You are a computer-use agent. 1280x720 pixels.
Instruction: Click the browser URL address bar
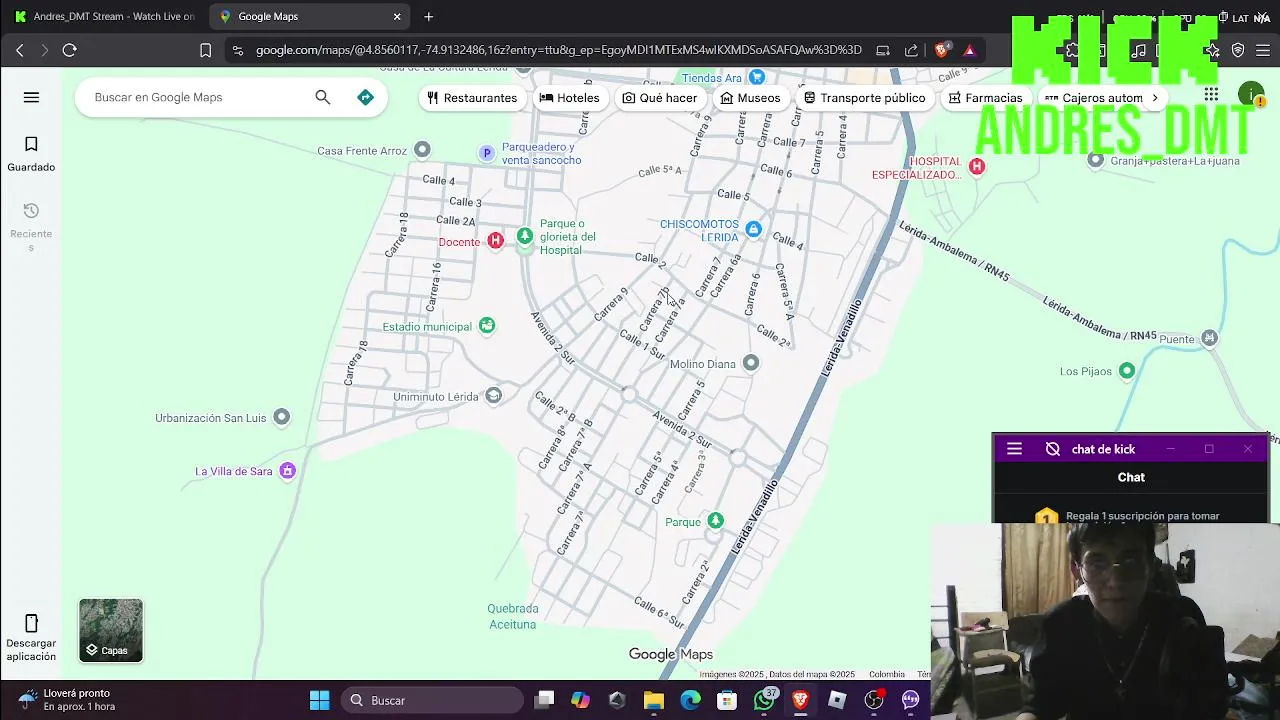tap(558, 50)
